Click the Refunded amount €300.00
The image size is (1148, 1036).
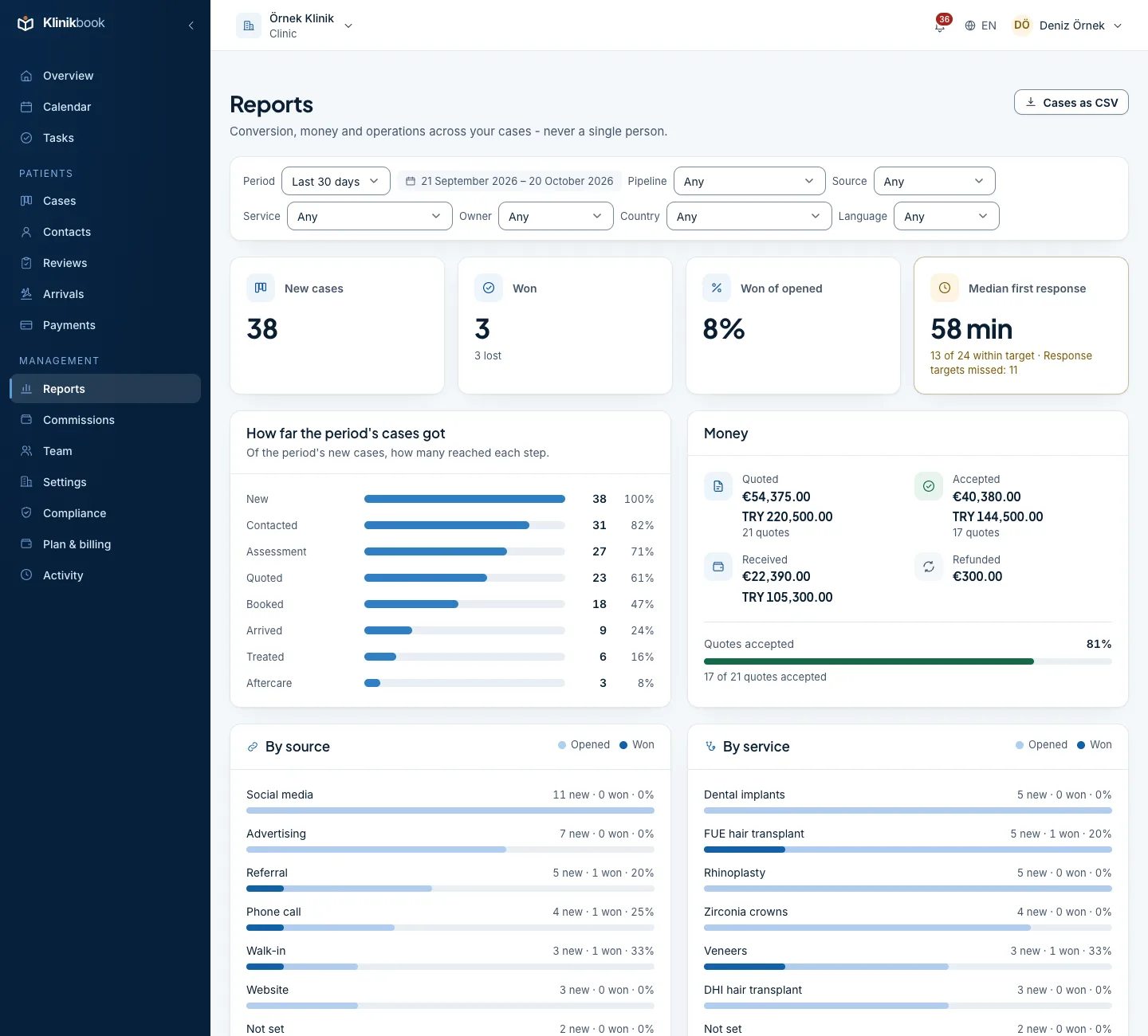click(x=977, y=576)
